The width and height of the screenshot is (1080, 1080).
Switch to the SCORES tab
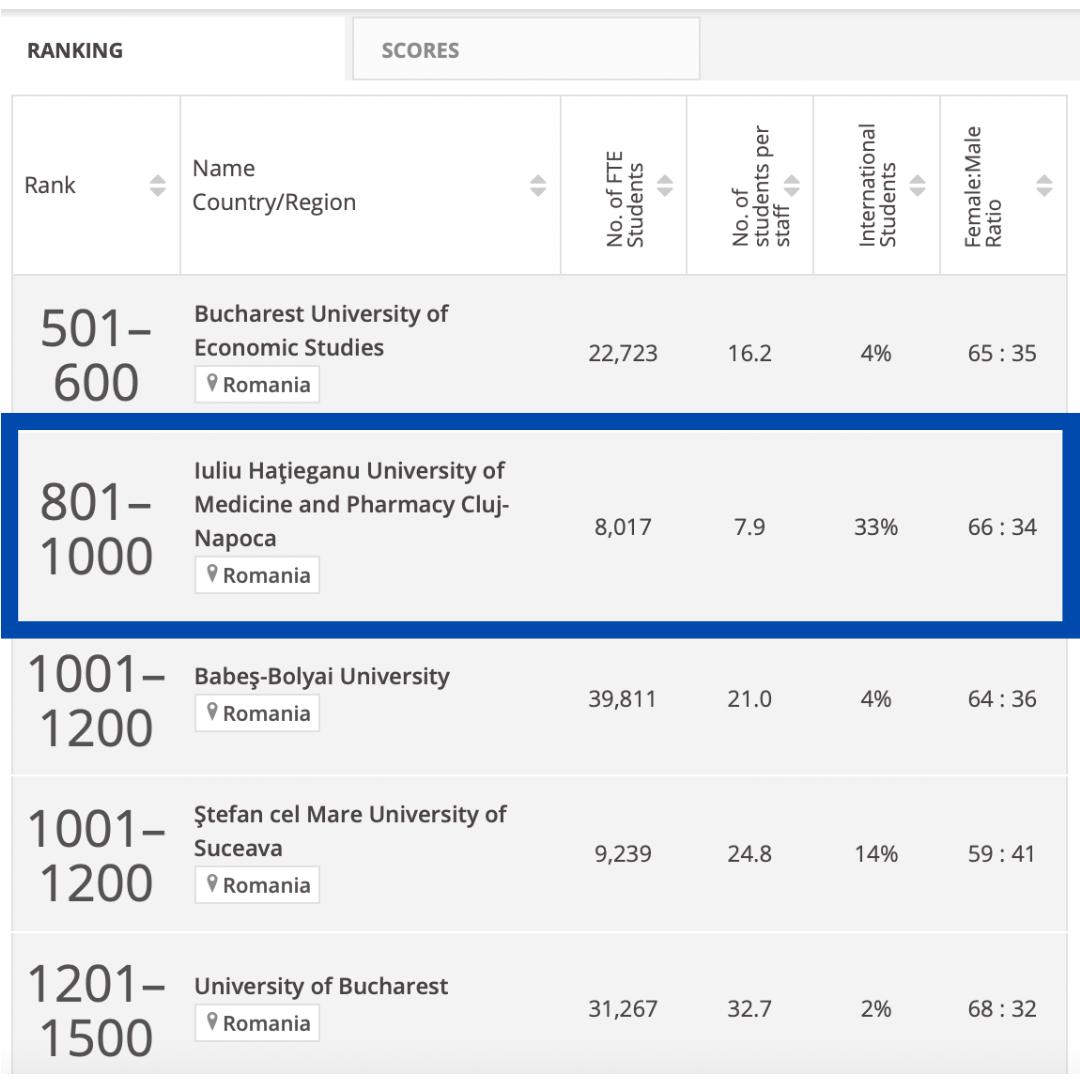coord(420,50)
